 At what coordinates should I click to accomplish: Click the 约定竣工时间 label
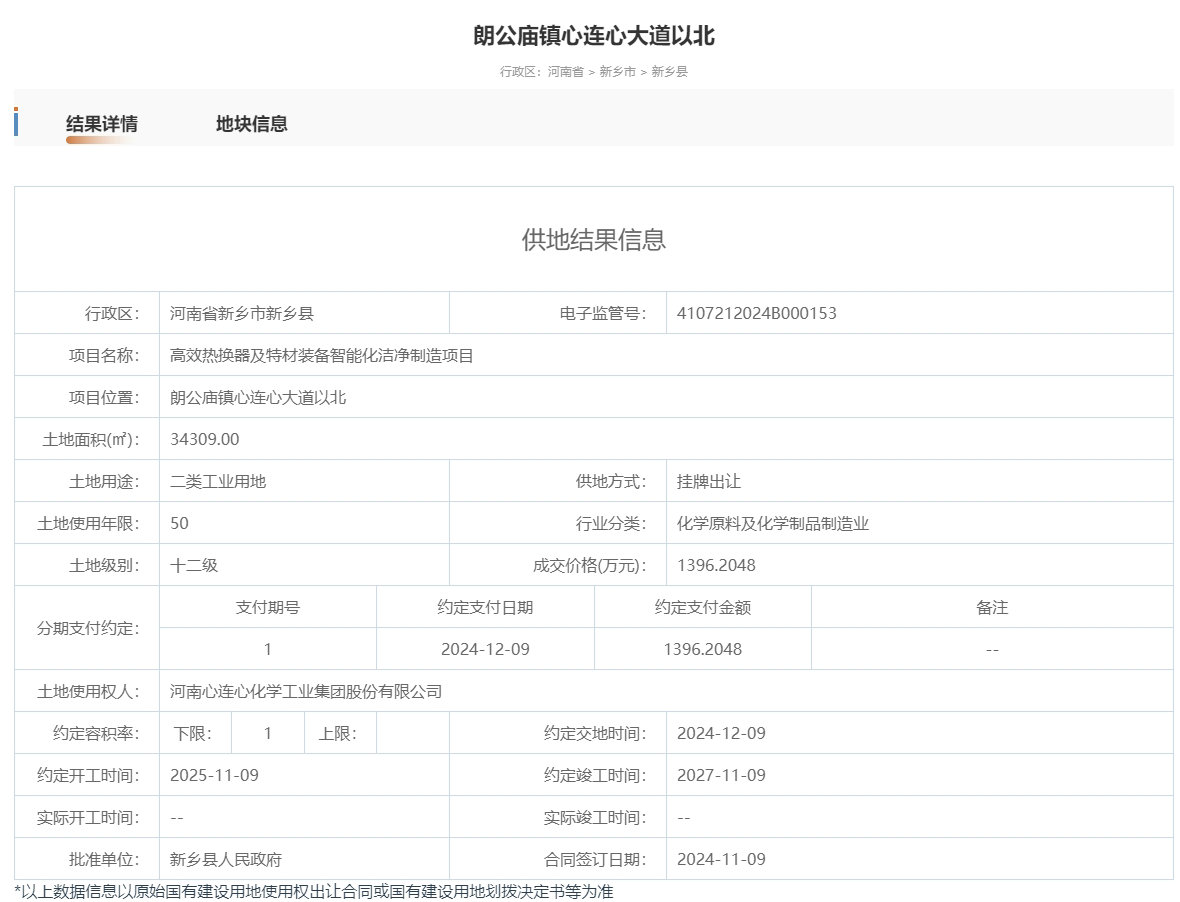[595, 776]
